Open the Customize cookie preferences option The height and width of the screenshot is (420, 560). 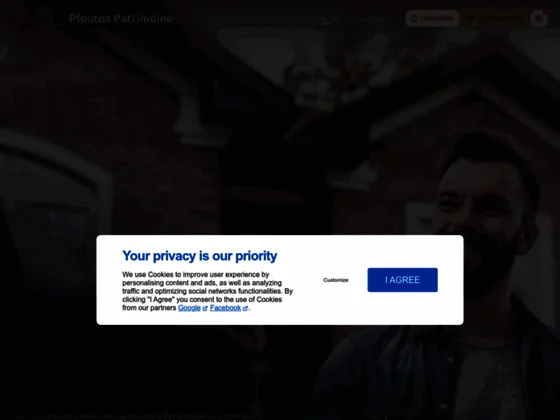336,280
